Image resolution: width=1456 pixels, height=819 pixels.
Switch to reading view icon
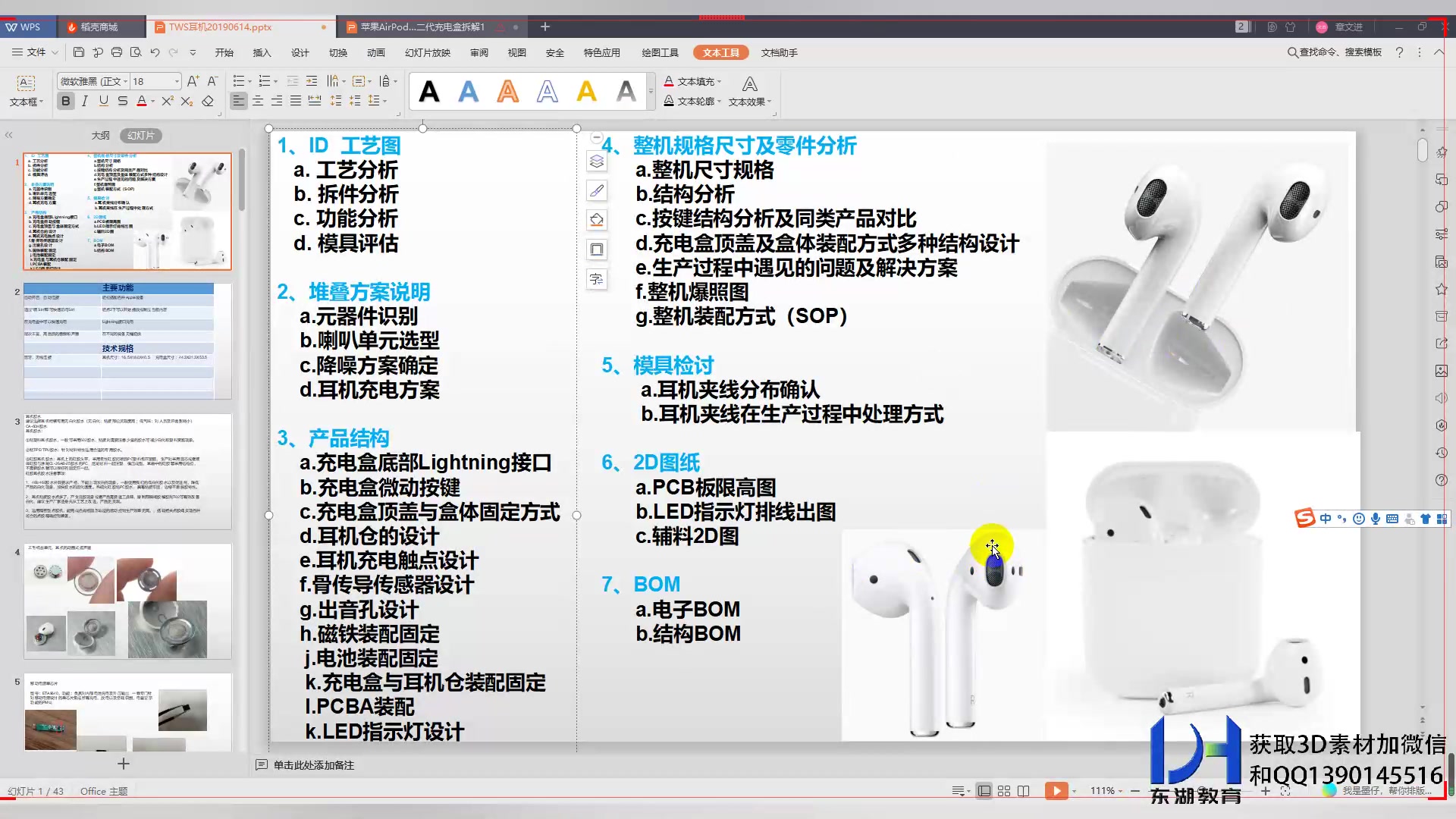pyautogui.click(x=1024, y=791)
